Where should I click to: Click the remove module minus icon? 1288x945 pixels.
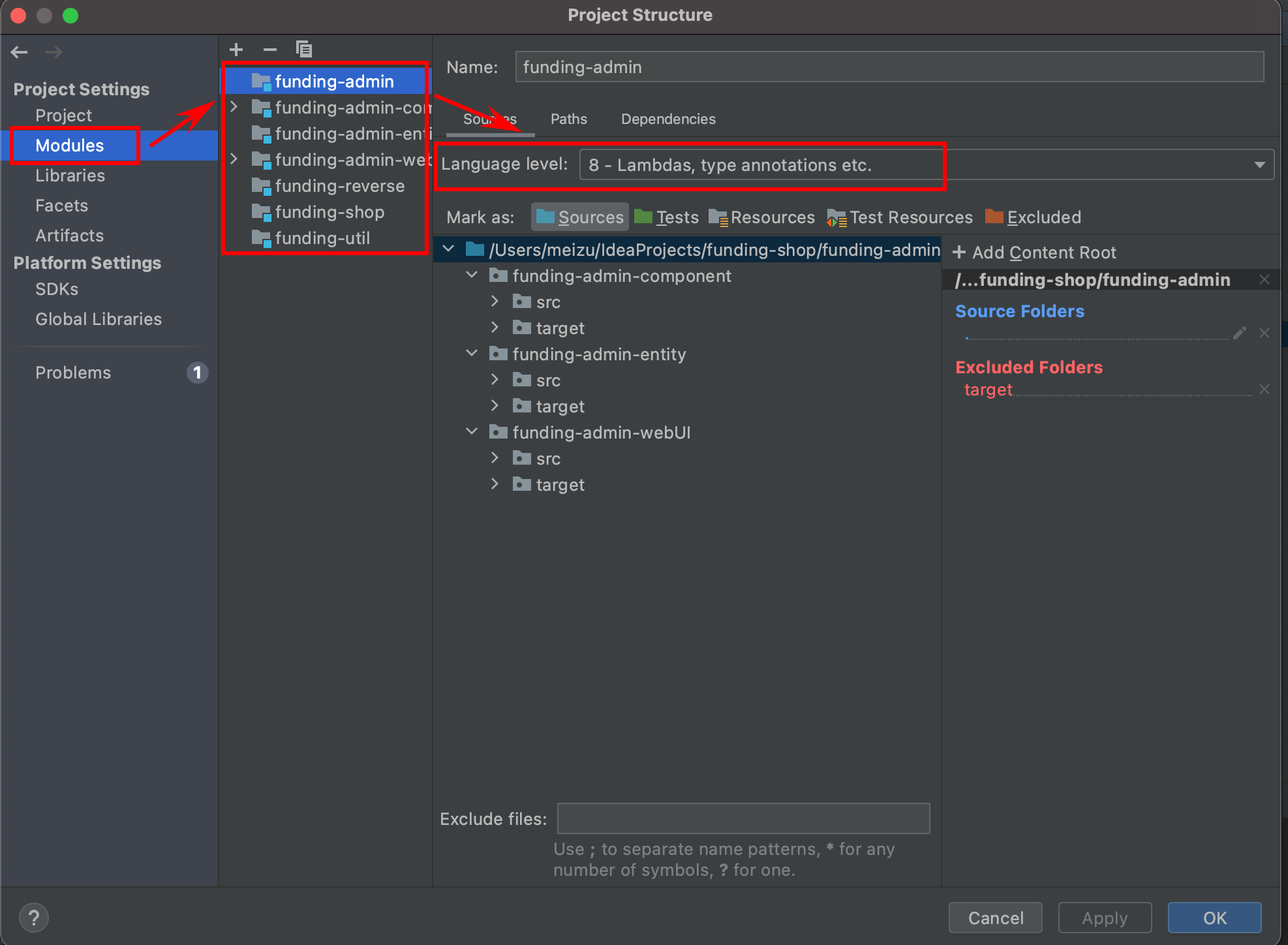click(x=269, y=50)
